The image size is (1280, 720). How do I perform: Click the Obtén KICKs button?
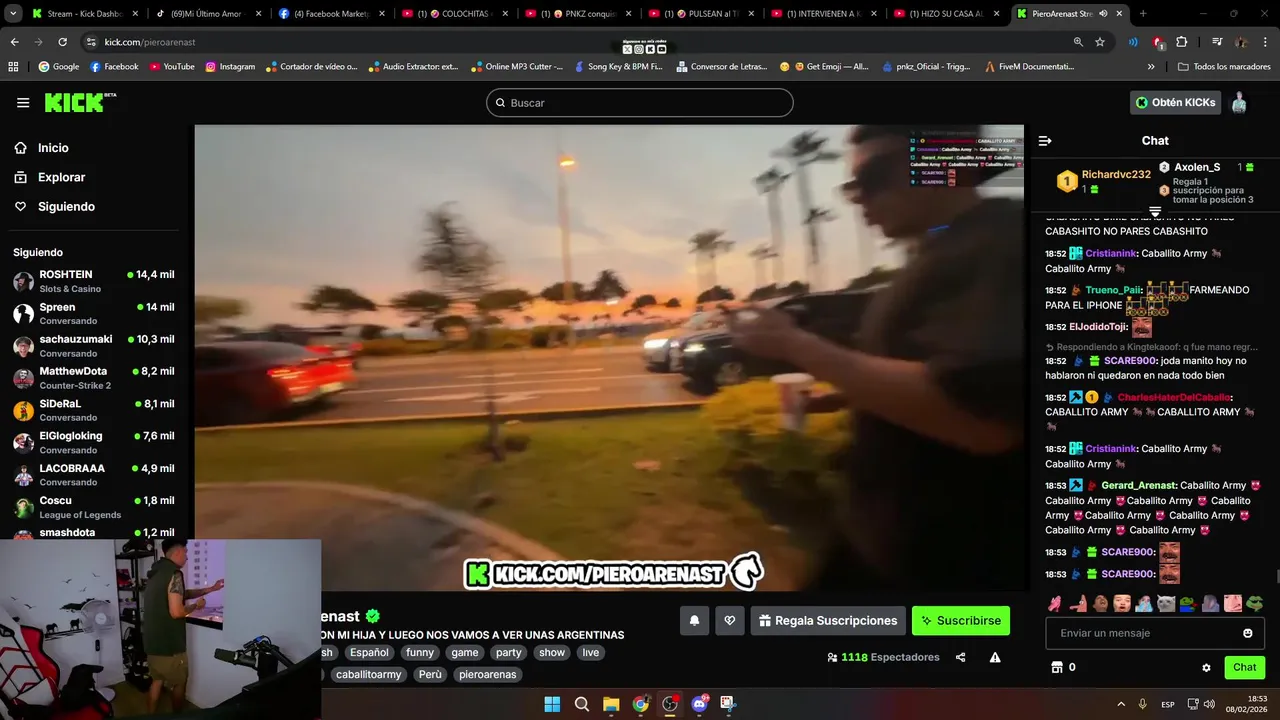1176,102
